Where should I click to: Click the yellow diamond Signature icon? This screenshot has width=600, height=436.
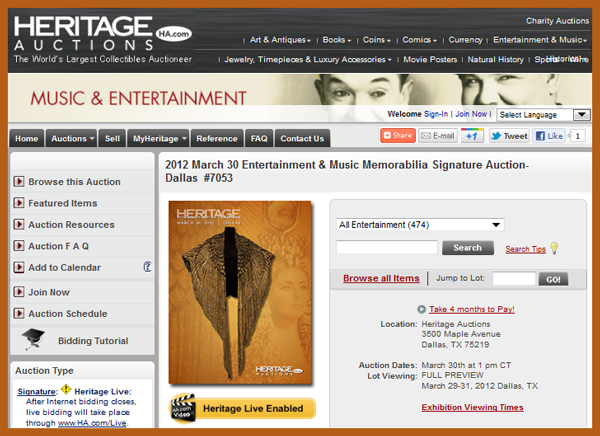tap(66, 389)
